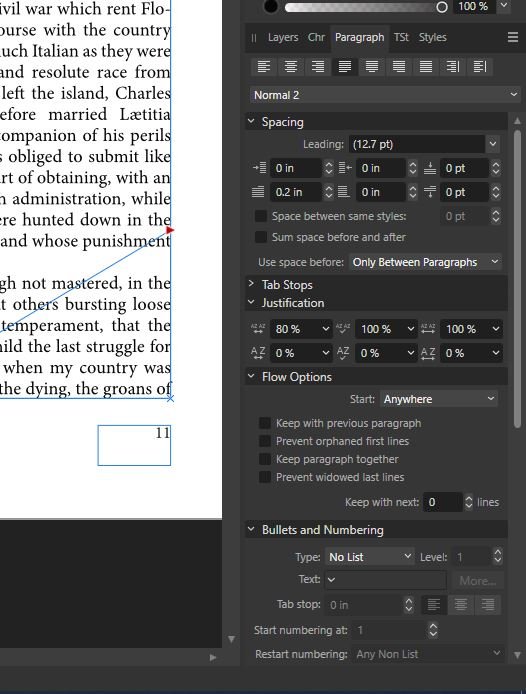Set bullet alignment to center icon
Screen dimensions: 526x694
point(461,604)
